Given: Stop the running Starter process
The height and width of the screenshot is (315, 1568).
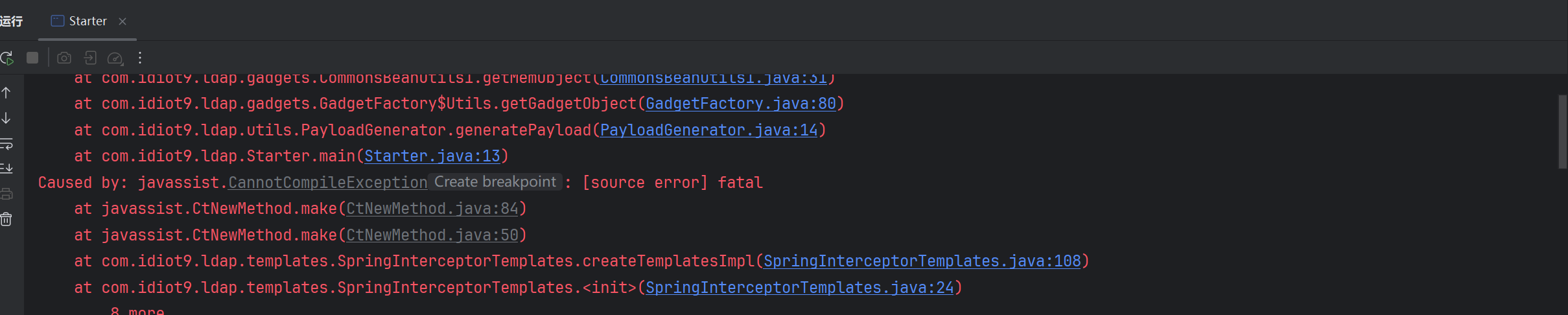Looking at the screenshot, I should 32,58.
